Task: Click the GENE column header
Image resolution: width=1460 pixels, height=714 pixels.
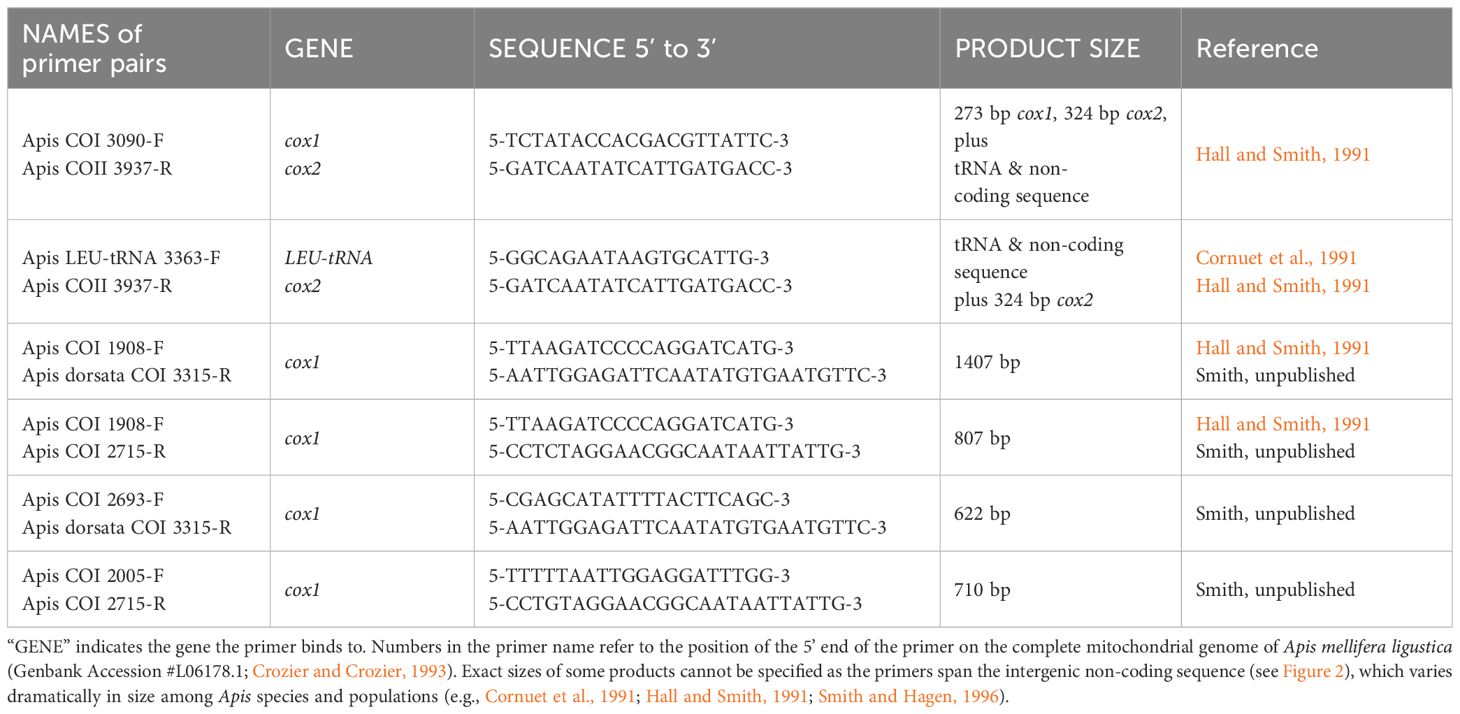Action: click(319, 49)
